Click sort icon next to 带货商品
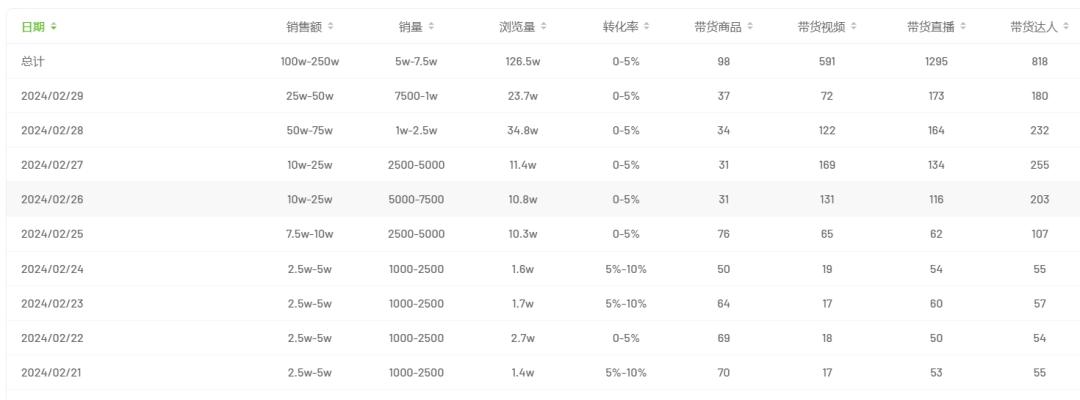The width and height of the screenshot is (1080, 400). [750, 27]
